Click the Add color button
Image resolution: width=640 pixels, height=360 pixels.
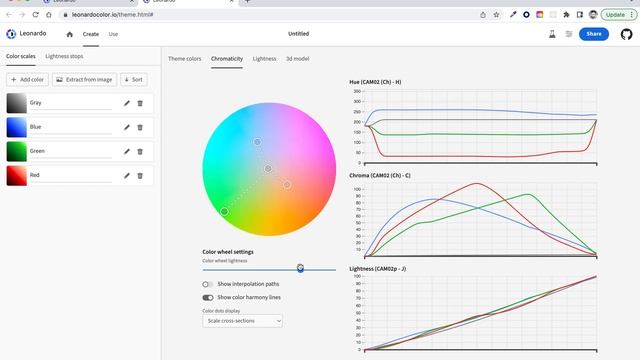tap(27, 80)
